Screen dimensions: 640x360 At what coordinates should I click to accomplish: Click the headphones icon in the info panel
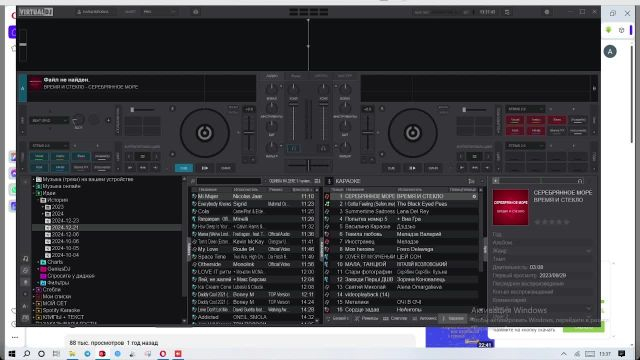click(x=580, y=181)
